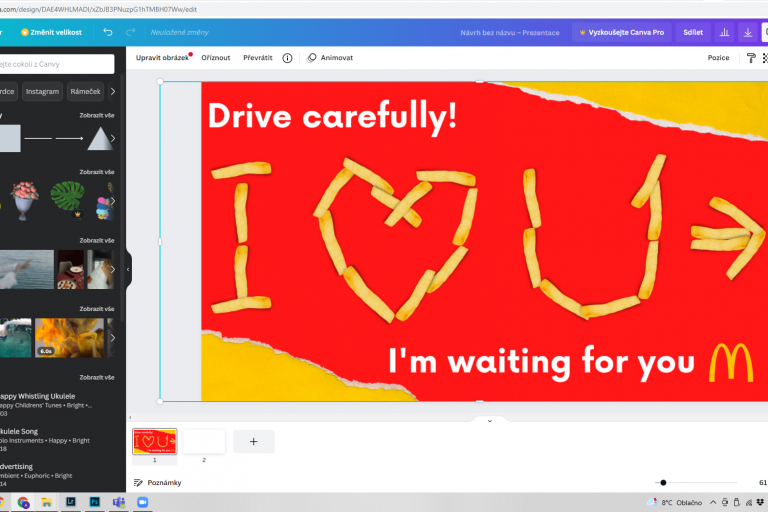Click Změnit velikost resize button
This screenshot has height=512, width=768.
point(51,32)
